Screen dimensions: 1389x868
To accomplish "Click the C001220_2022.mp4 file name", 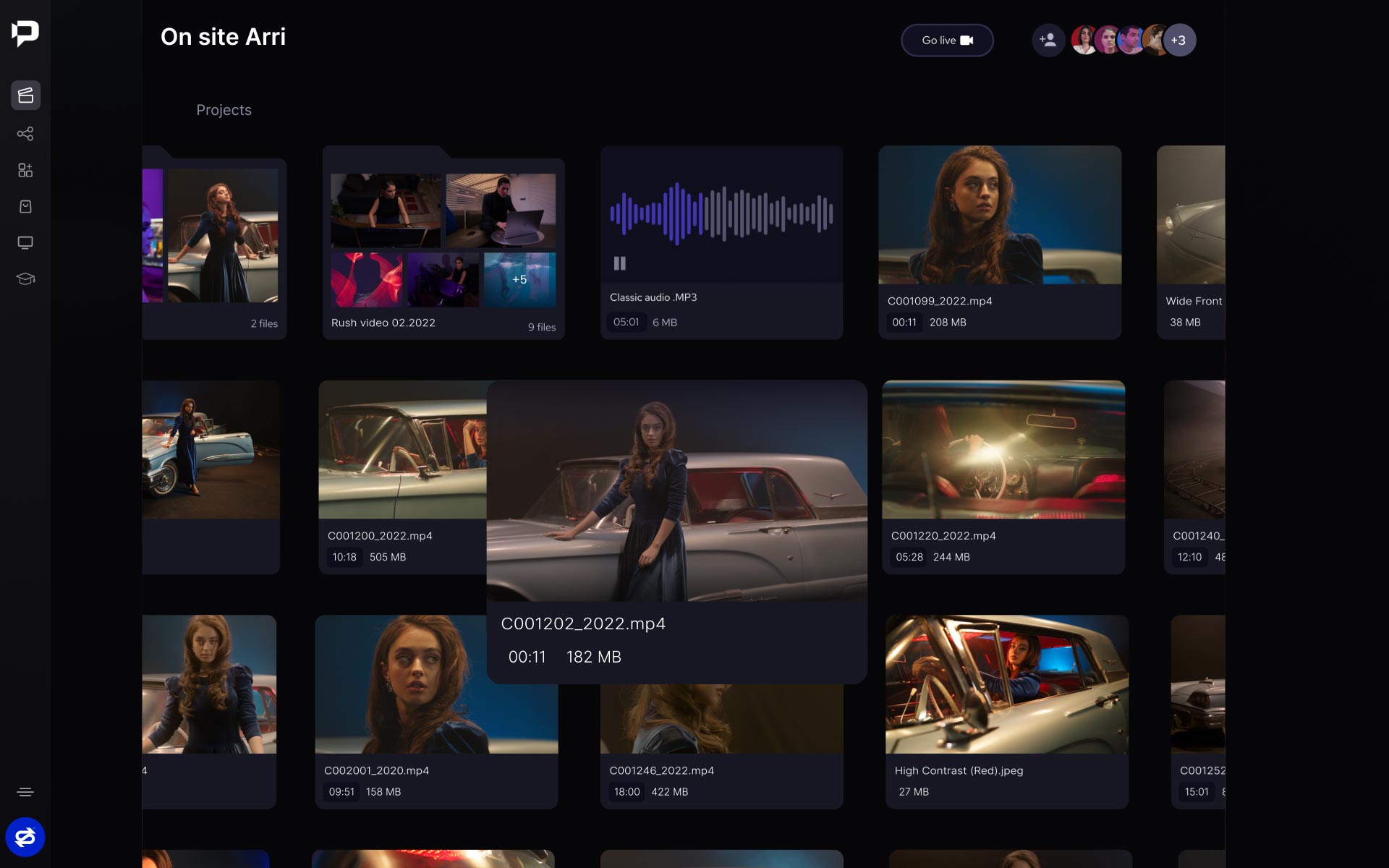I will click(x=943, y=536).
